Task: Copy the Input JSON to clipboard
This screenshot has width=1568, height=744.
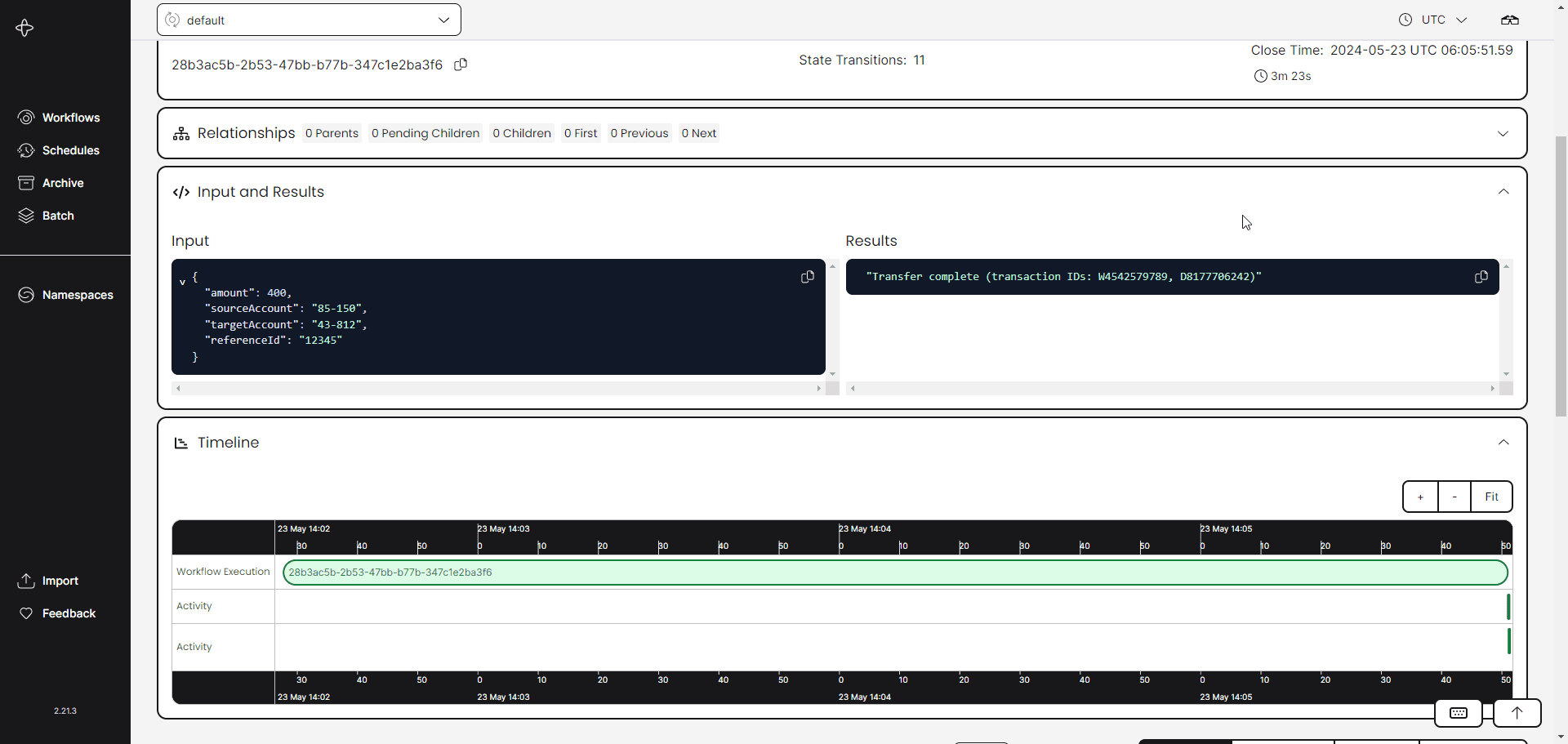Action: point(807,277)
